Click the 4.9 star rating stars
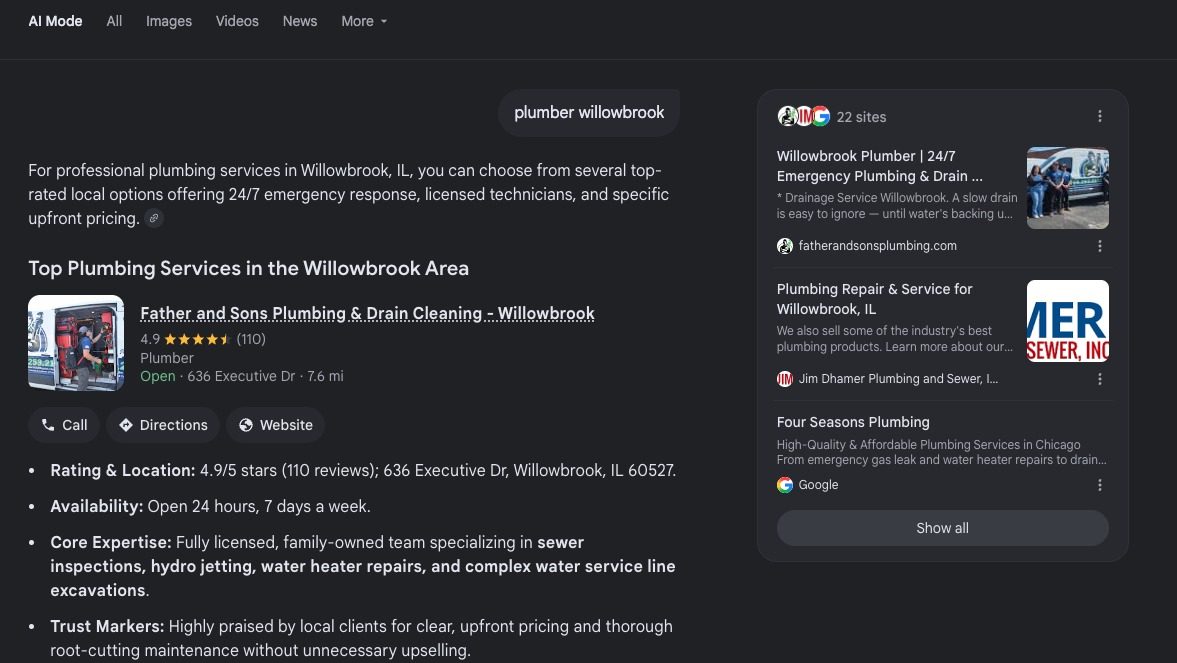 click(x=198, y=339)
